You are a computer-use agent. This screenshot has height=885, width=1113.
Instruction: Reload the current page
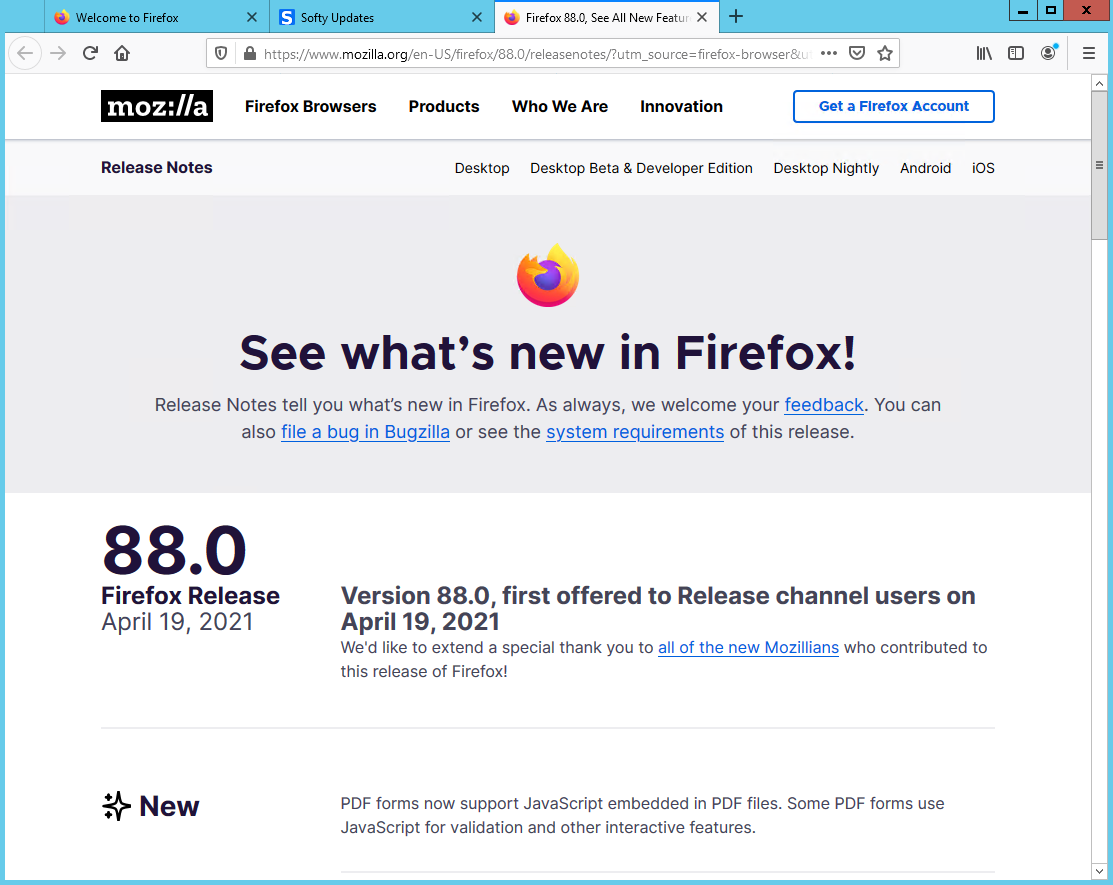[x=90, y=53]
